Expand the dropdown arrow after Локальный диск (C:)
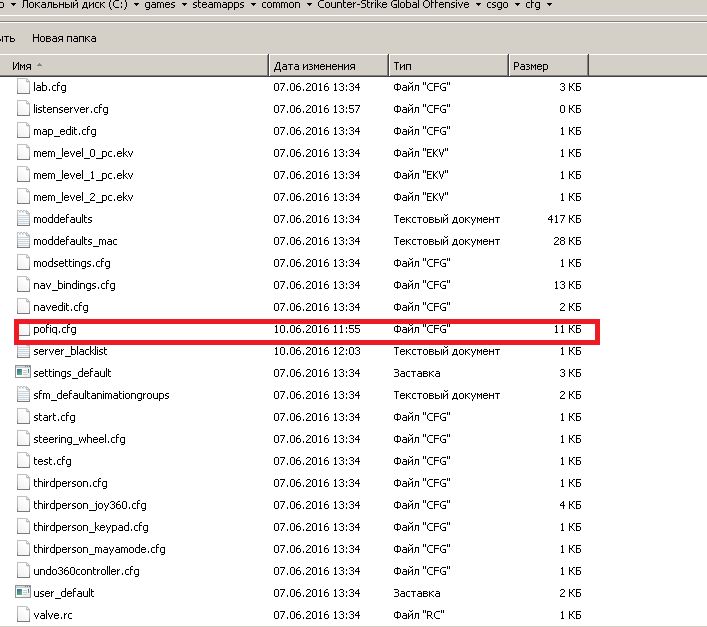Screen dimensions: 707x627 click(x=136, y=5)
